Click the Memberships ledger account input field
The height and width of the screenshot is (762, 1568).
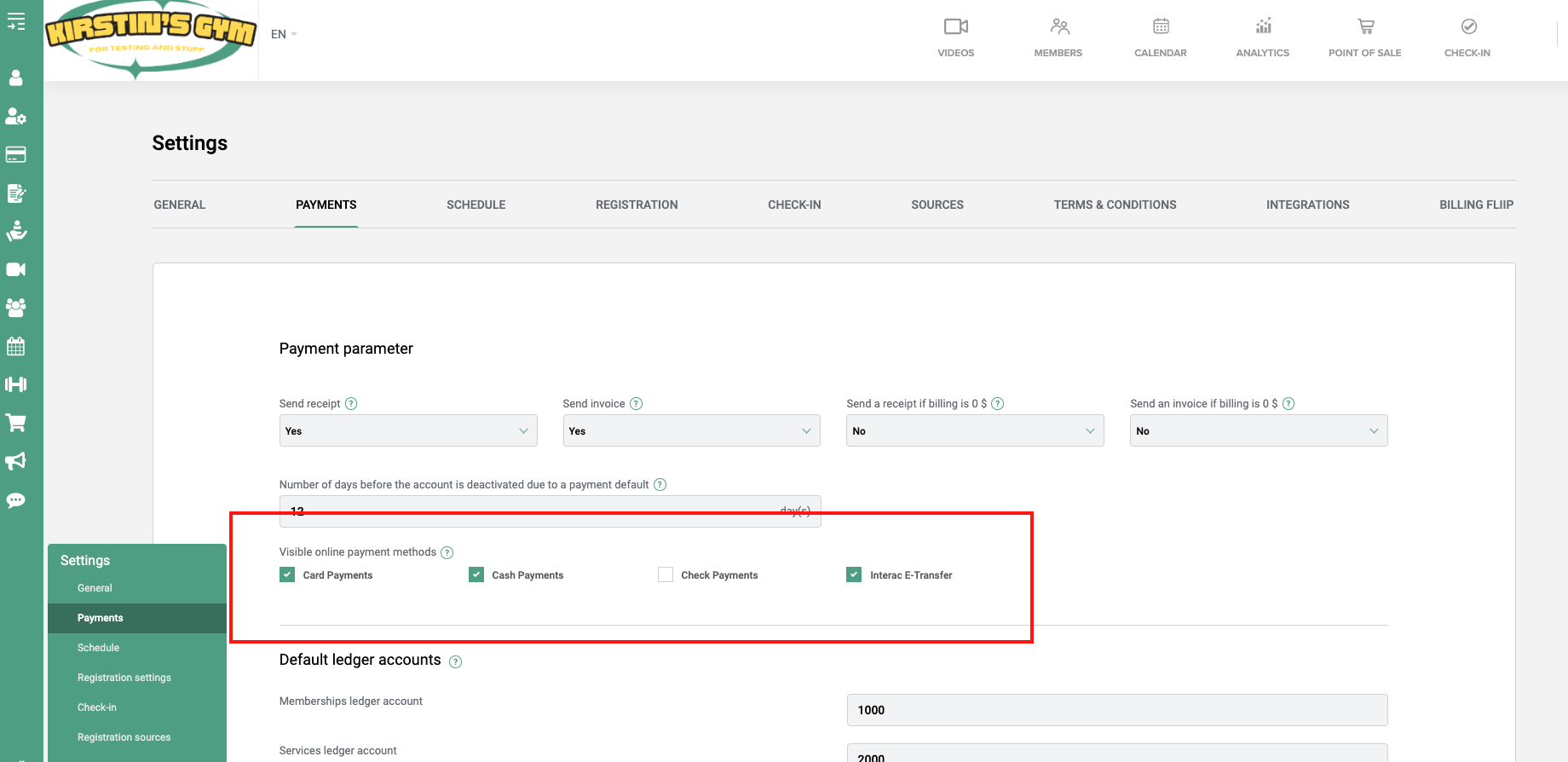1116,710
